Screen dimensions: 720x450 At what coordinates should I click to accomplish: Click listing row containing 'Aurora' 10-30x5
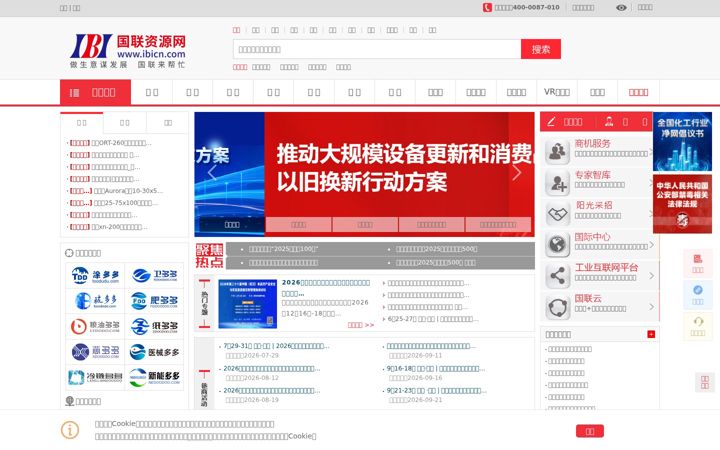pos(116,191)
